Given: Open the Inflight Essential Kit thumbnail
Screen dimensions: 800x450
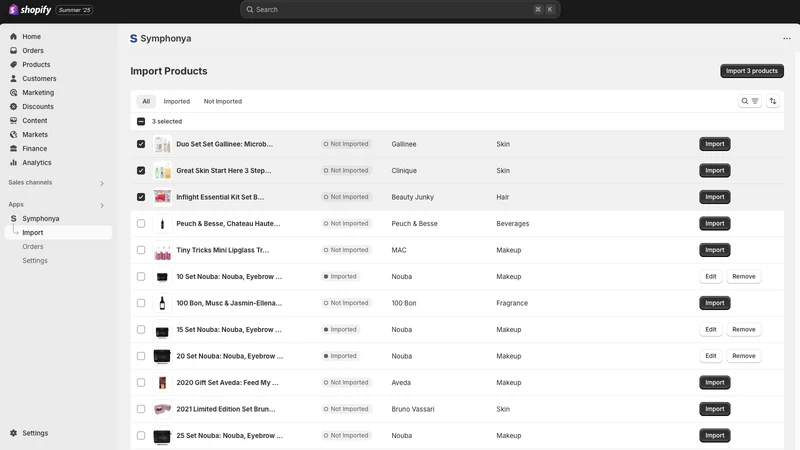Looking at the screenshot, I should (162, 197).
